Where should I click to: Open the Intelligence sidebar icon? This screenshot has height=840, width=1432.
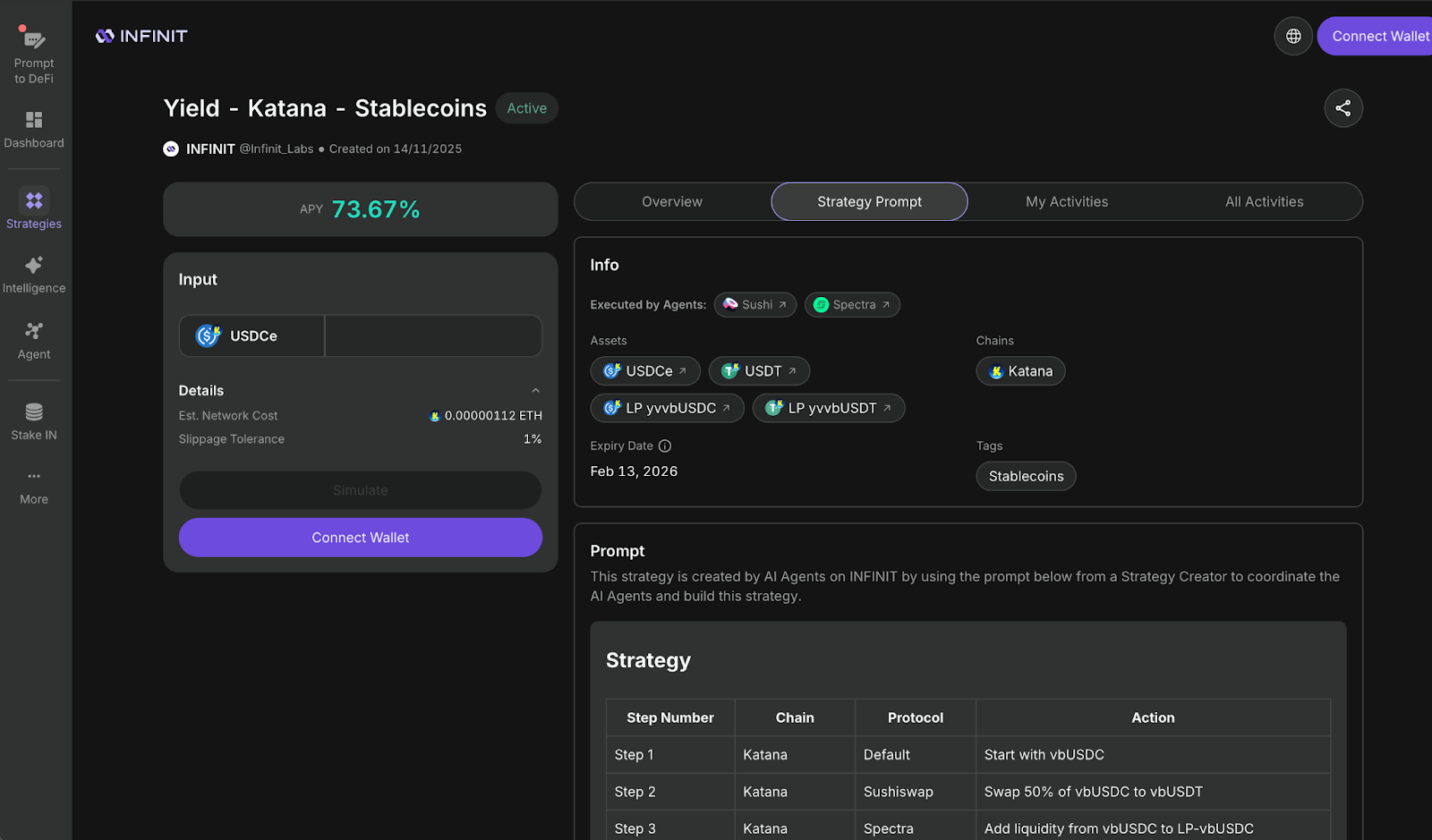tap(34, 275)
